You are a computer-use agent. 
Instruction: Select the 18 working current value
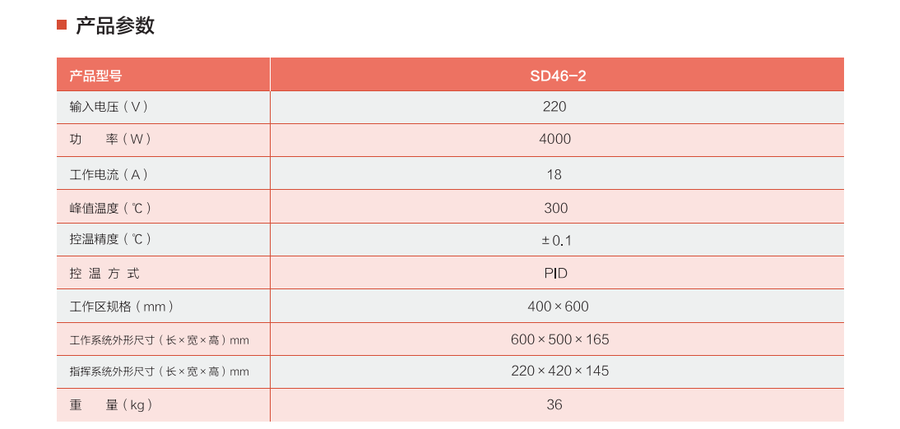(554, 175)
